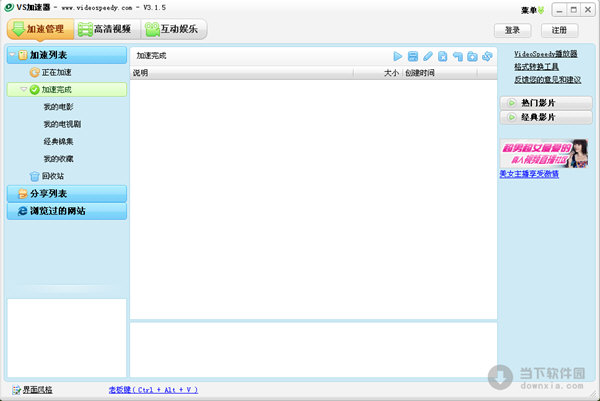The height and width of the screenshot is (401, 600).
Task: Click the save disk icon in list toolbar
Action: pos(413,56)
